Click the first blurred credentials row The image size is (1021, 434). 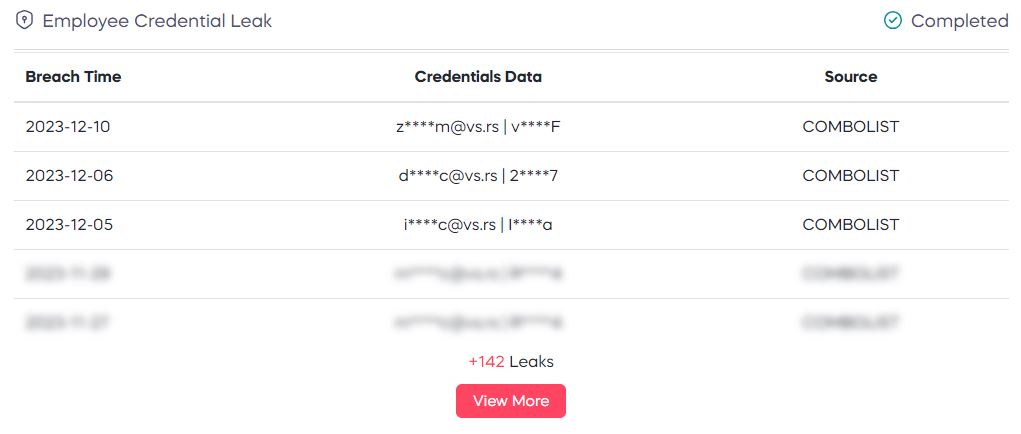click(478, 274)
